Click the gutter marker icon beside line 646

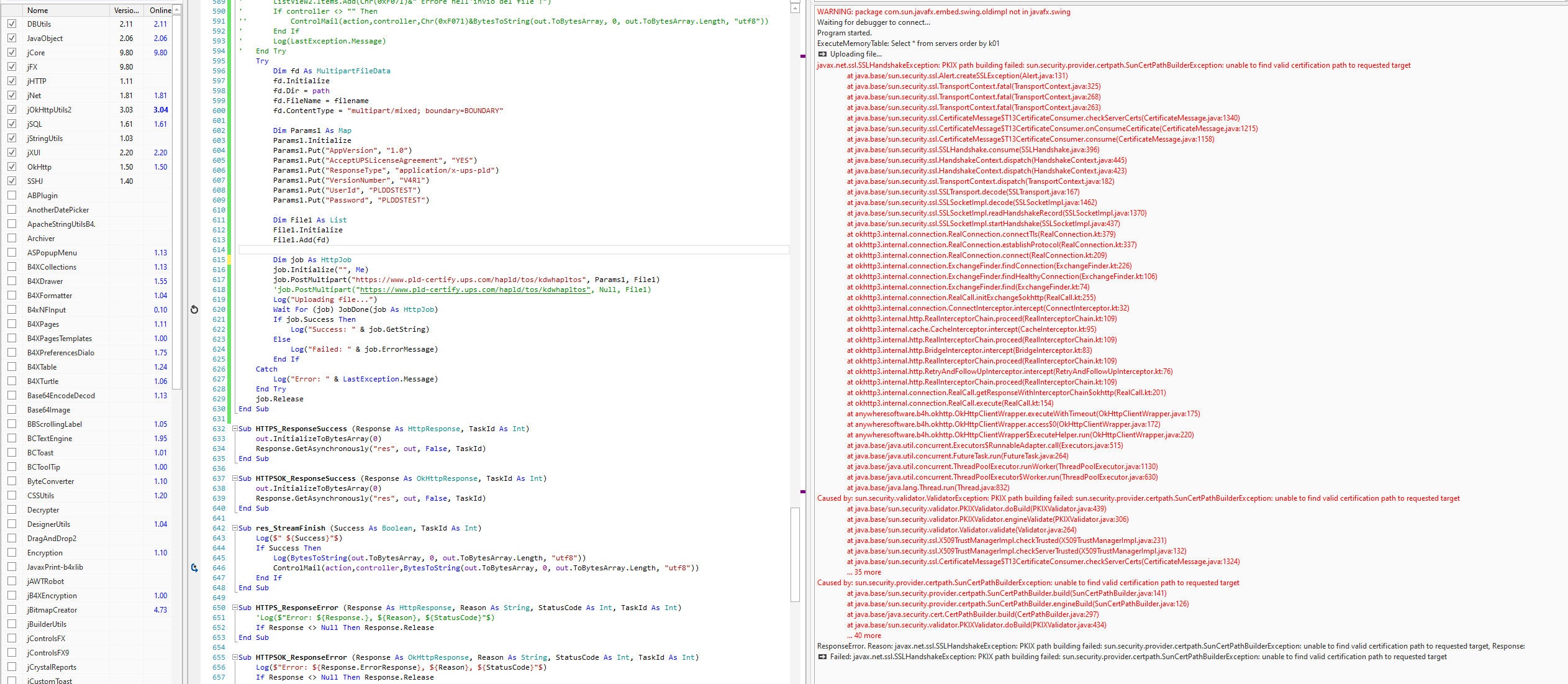194,568
